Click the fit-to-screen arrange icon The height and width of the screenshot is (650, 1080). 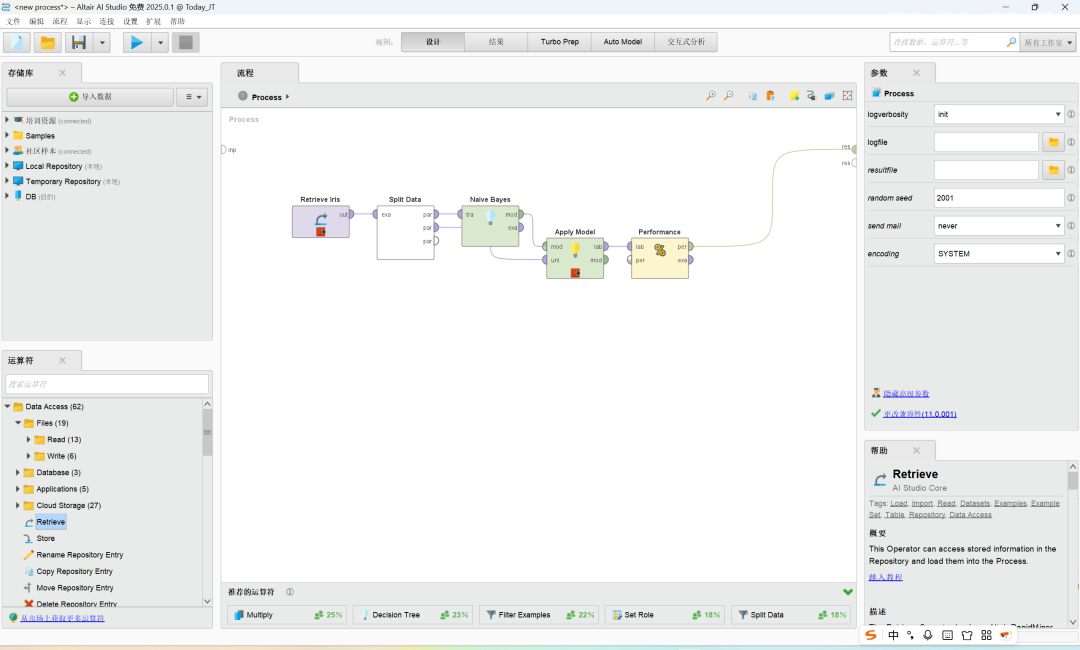(x=847, y=96)
